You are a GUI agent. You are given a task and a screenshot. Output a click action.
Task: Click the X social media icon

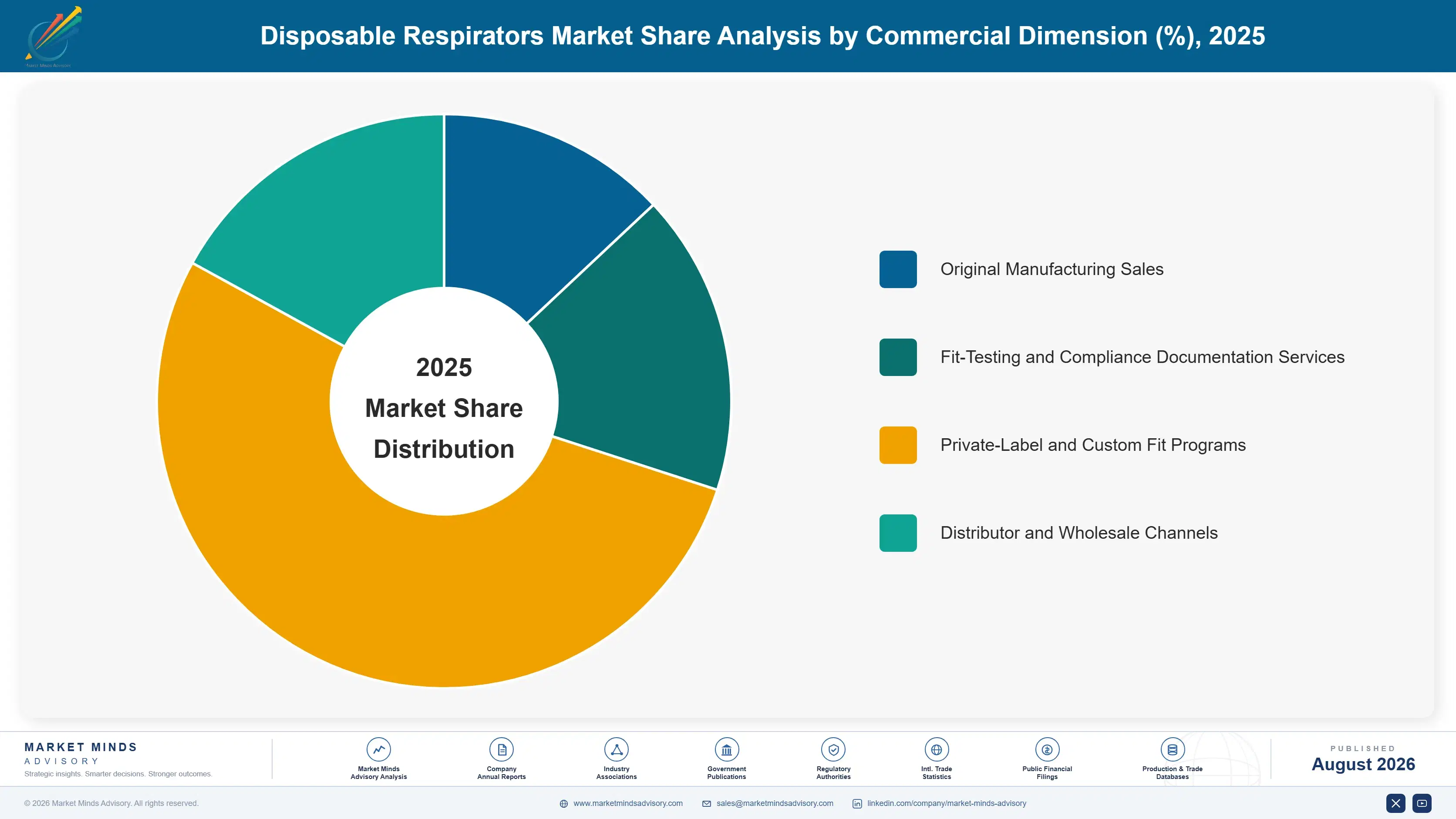[x=1395, y=803]
